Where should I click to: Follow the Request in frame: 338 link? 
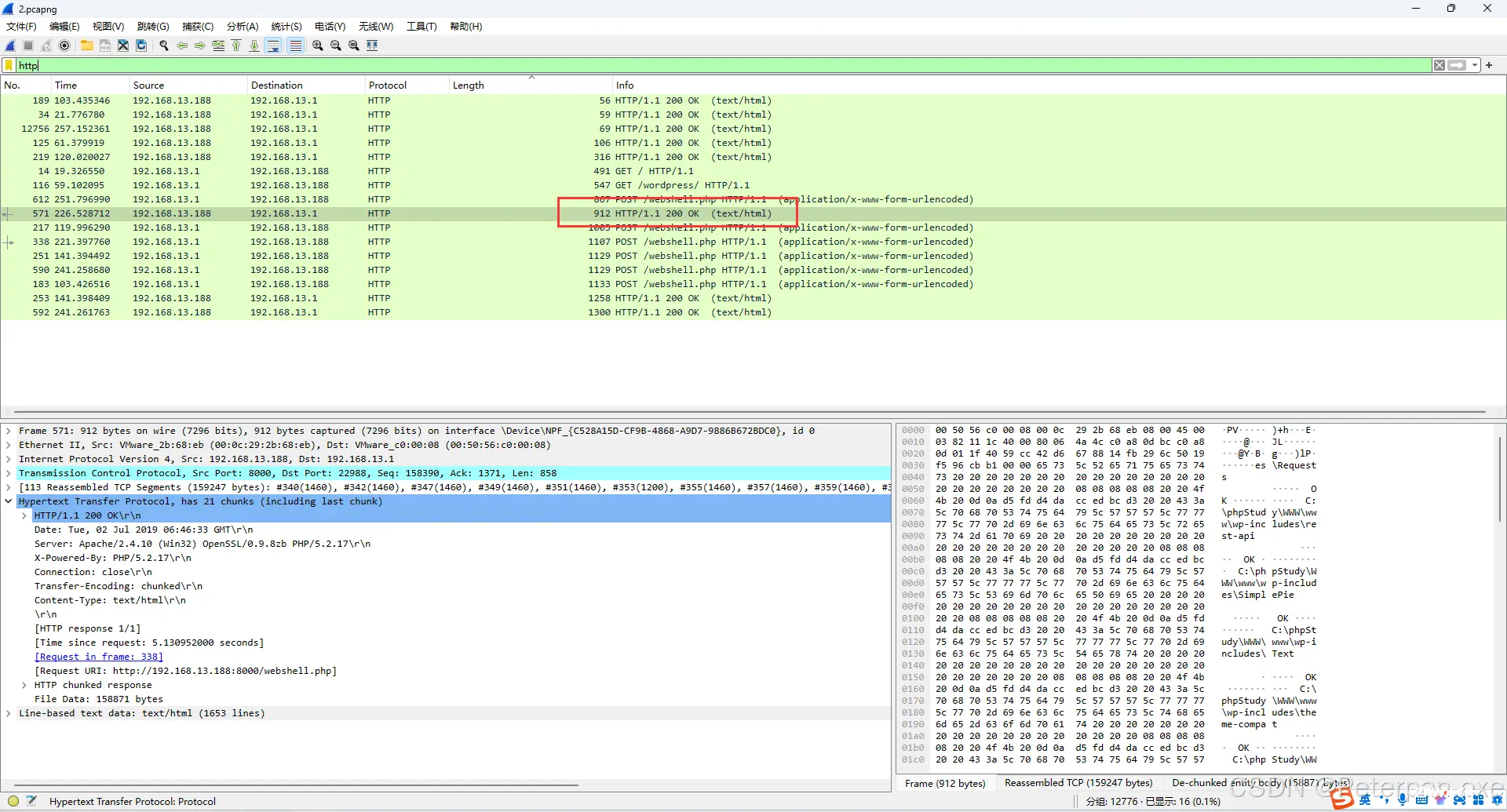(99, 657)
